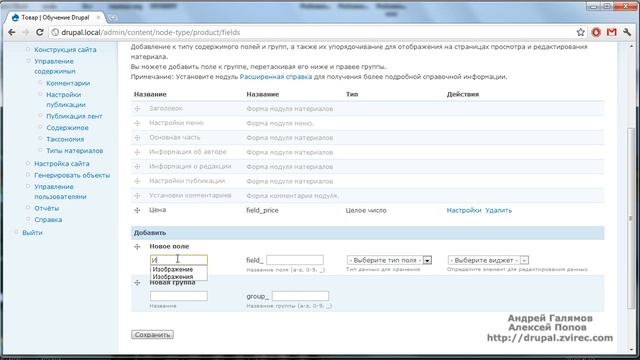Viewport: 640px width, 360px height.
Task: Grab the drag handle of Установки комментариев row
Action: pyautogui.click(x=137, y=196)
